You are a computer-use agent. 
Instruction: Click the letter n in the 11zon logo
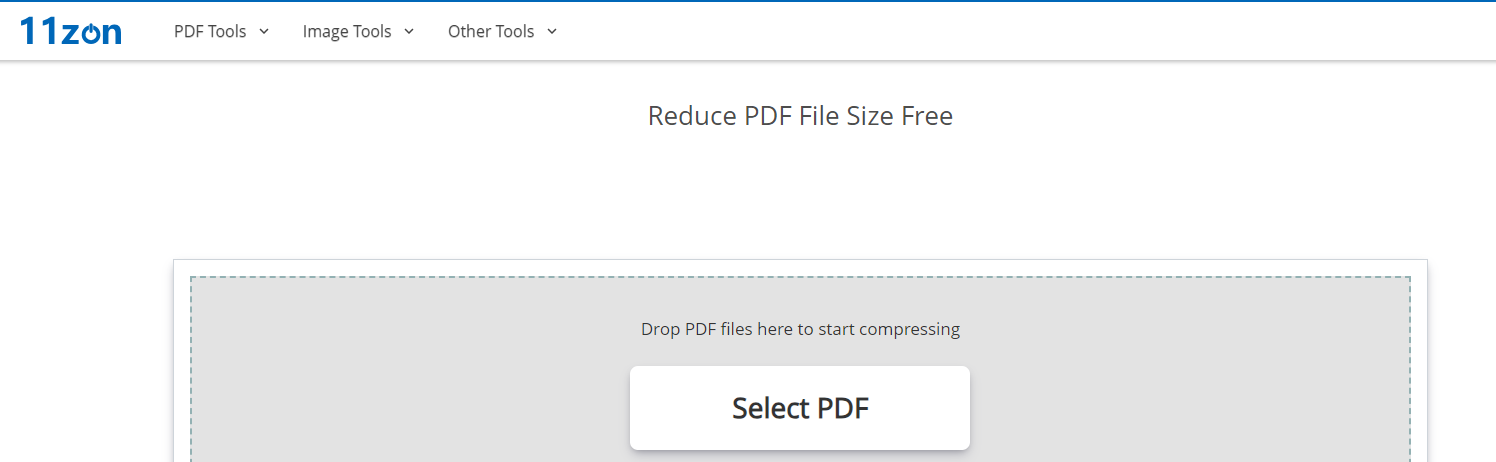click(112, 35)
